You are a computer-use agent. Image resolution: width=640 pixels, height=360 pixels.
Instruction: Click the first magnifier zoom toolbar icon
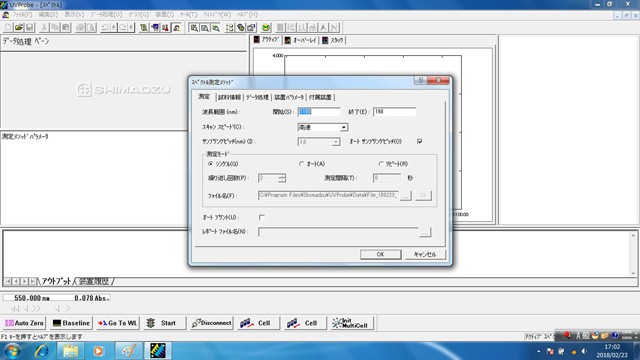pos(194,28)
